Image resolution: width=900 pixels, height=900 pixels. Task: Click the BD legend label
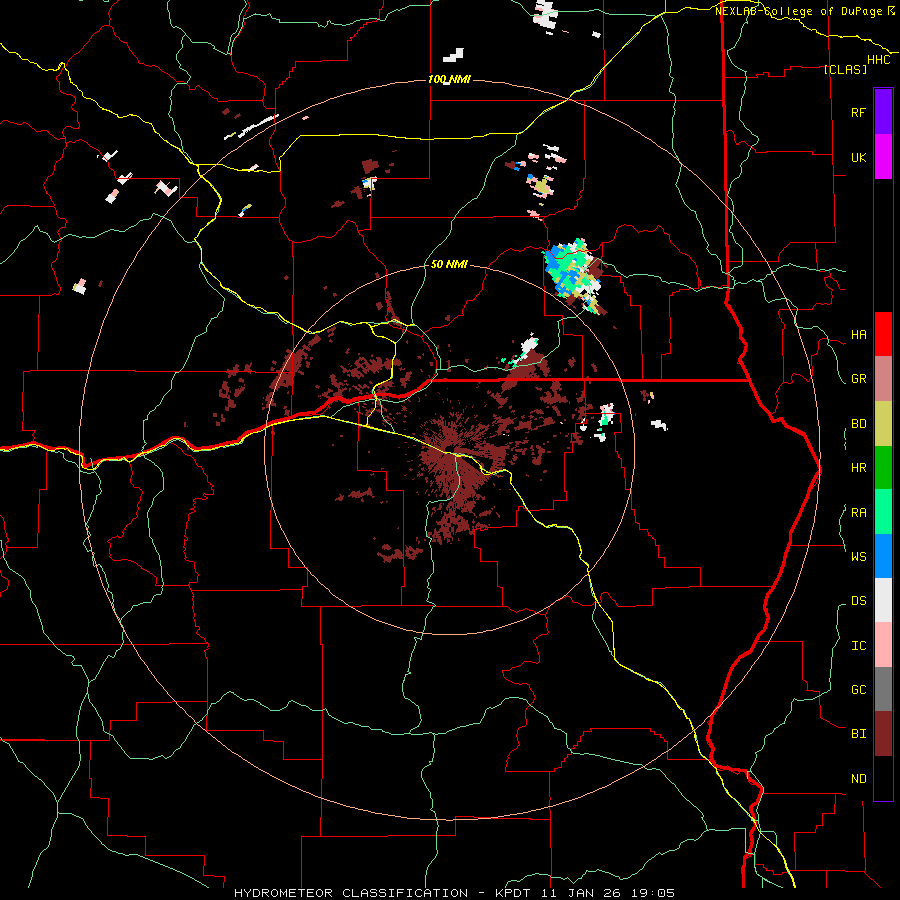point(858,424)
